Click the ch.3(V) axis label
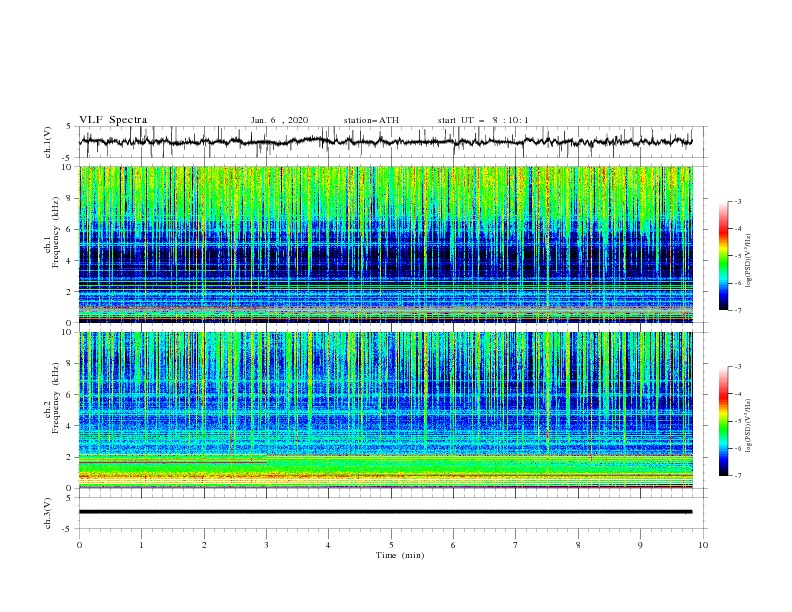This screenshot has height=612, width=792. point(48,513)
